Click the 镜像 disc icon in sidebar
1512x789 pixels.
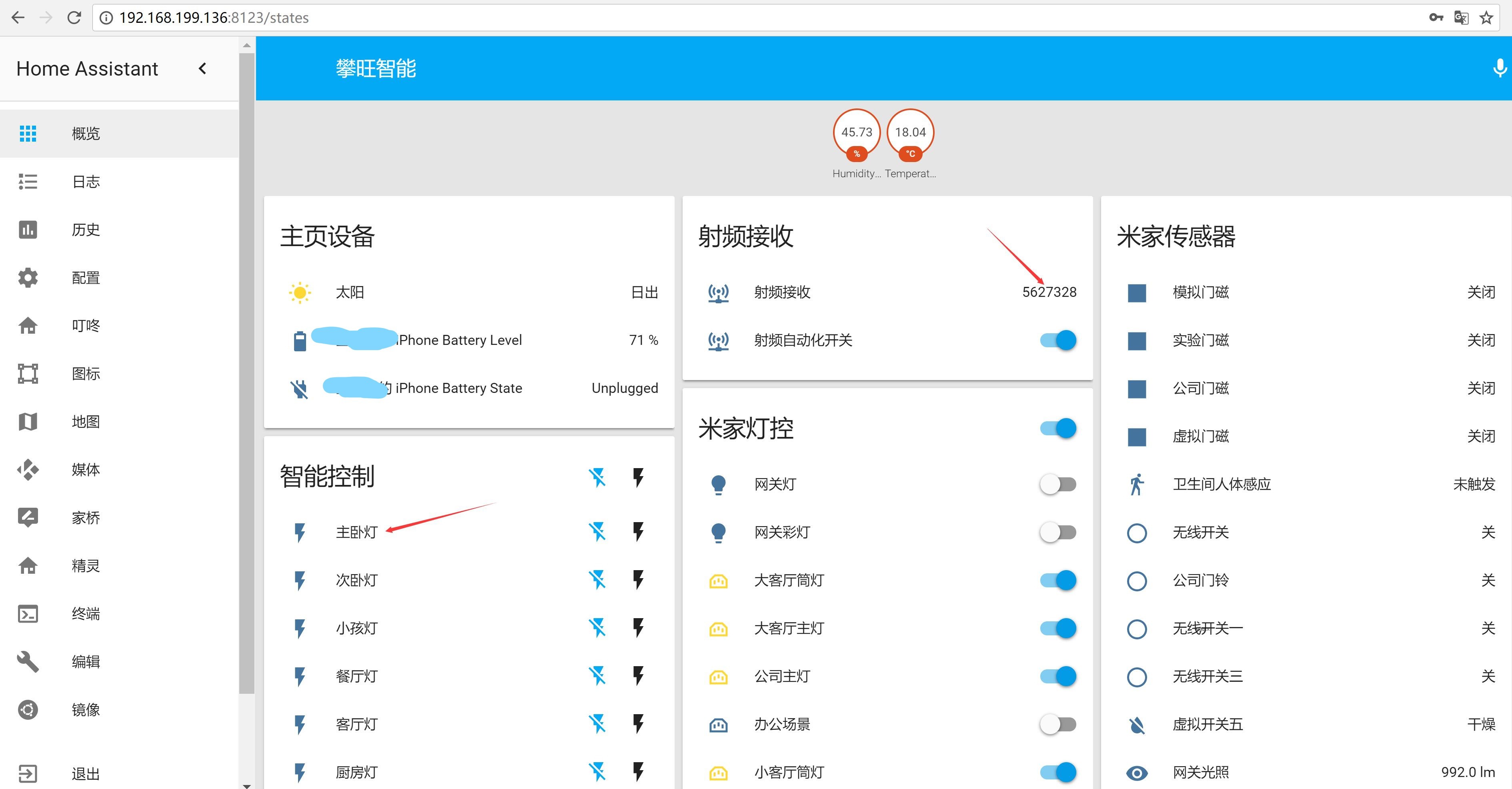[28, 710]
